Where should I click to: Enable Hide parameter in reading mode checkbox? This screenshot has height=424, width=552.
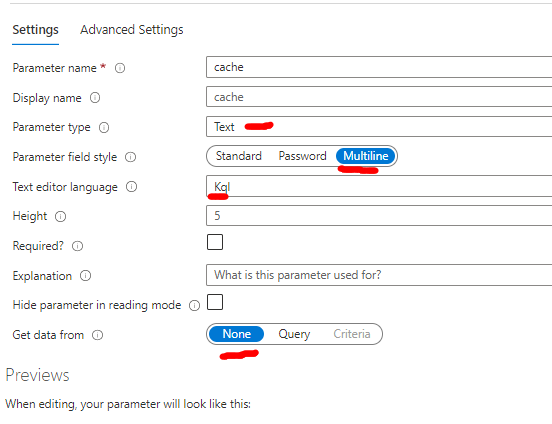[215, 302]
